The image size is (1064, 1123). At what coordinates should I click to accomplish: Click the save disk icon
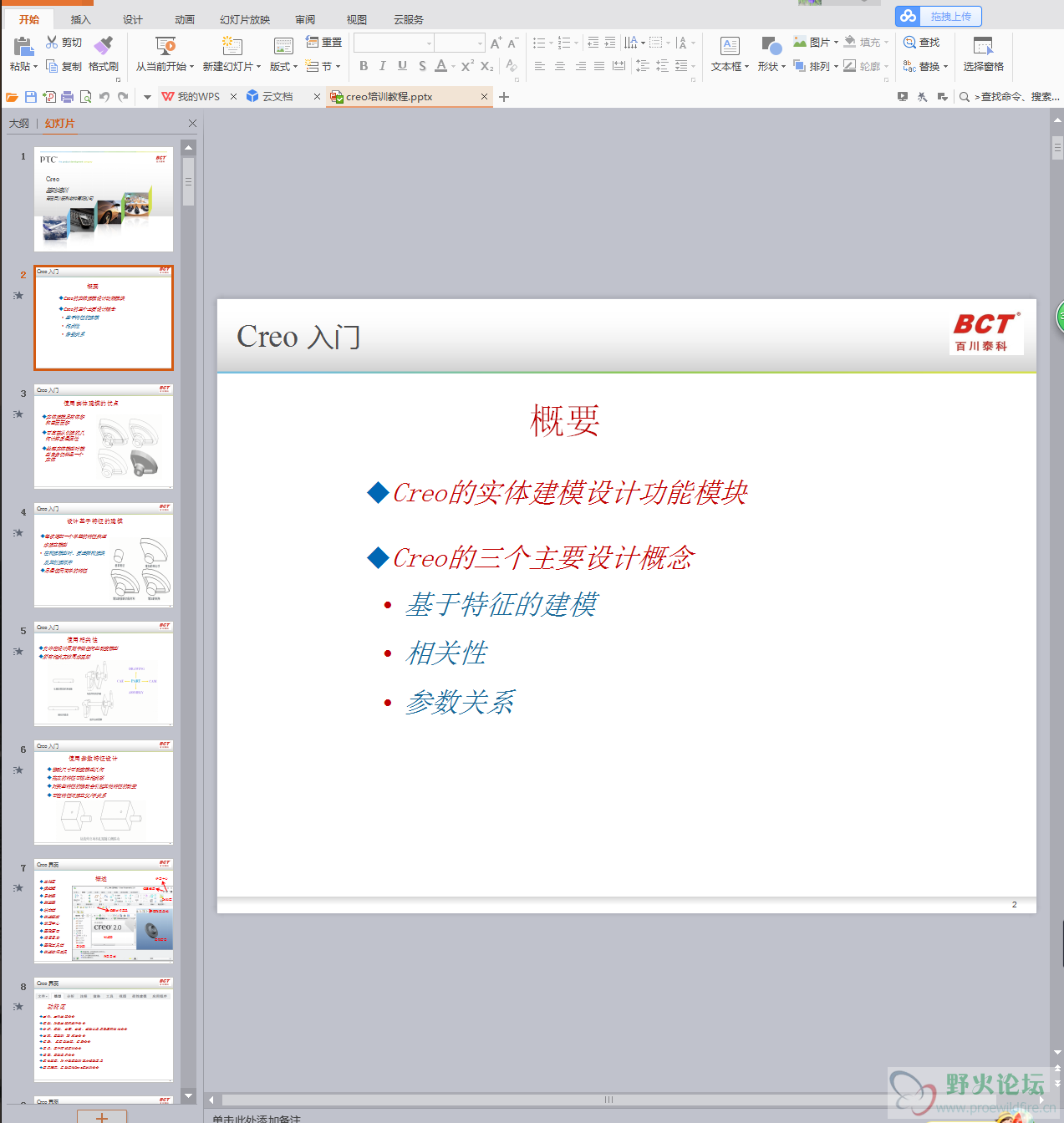pos(31,97)
